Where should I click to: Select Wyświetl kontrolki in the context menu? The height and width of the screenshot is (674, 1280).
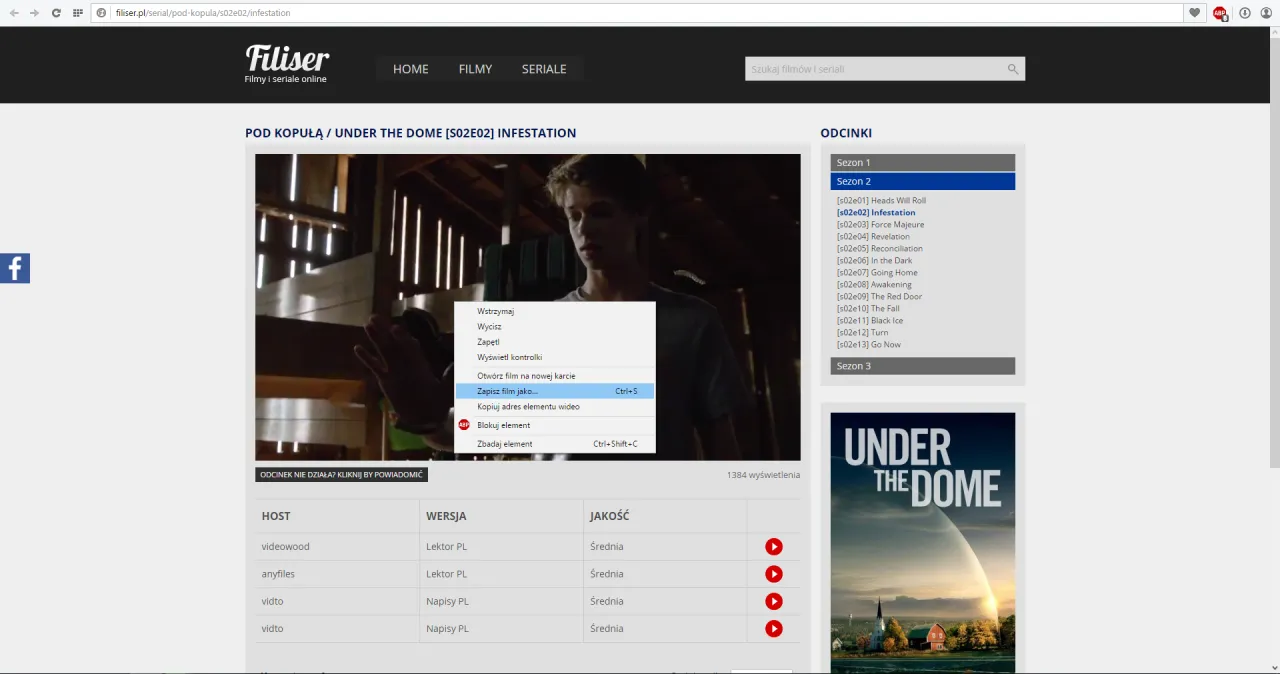[555, 357]
